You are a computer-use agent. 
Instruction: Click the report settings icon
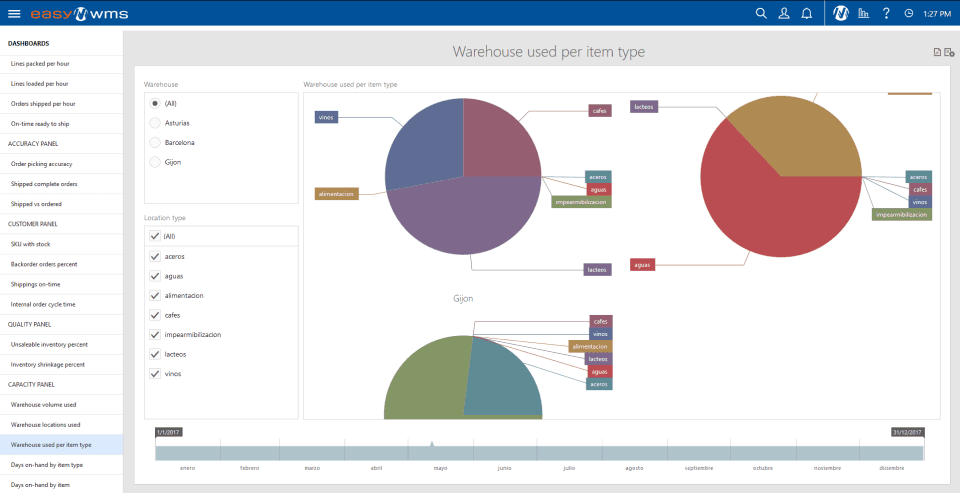click(x=949, y=53)
